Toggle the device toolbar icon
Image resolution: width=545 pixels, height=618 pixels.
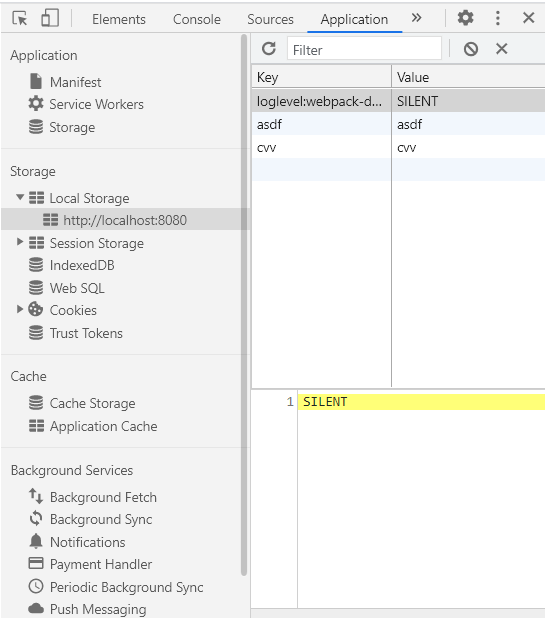(x=50, y=18)
